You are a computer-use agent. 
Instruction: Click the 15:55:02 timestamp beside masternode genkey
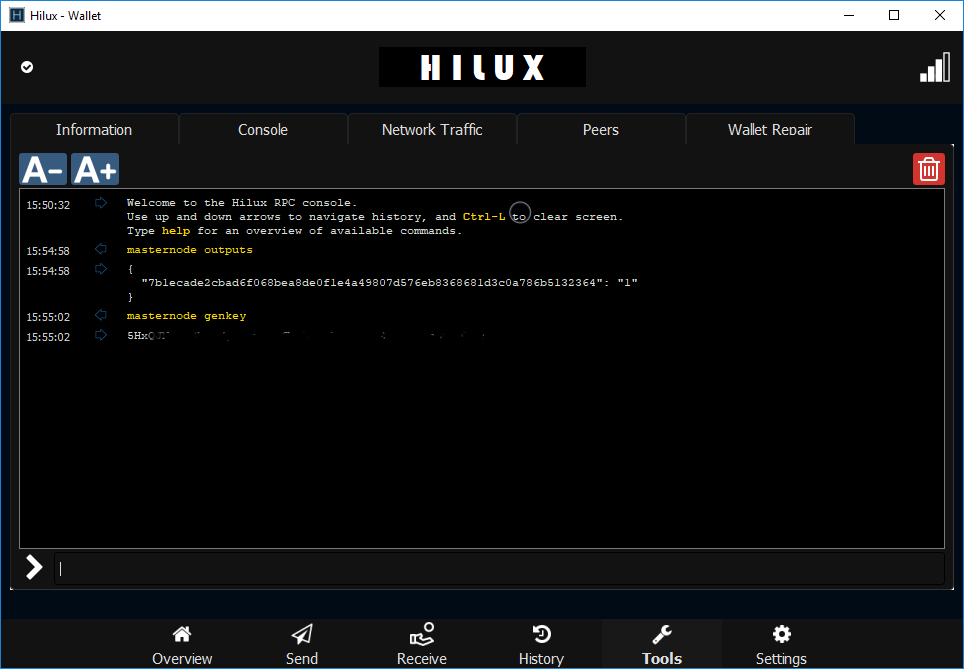48,317
